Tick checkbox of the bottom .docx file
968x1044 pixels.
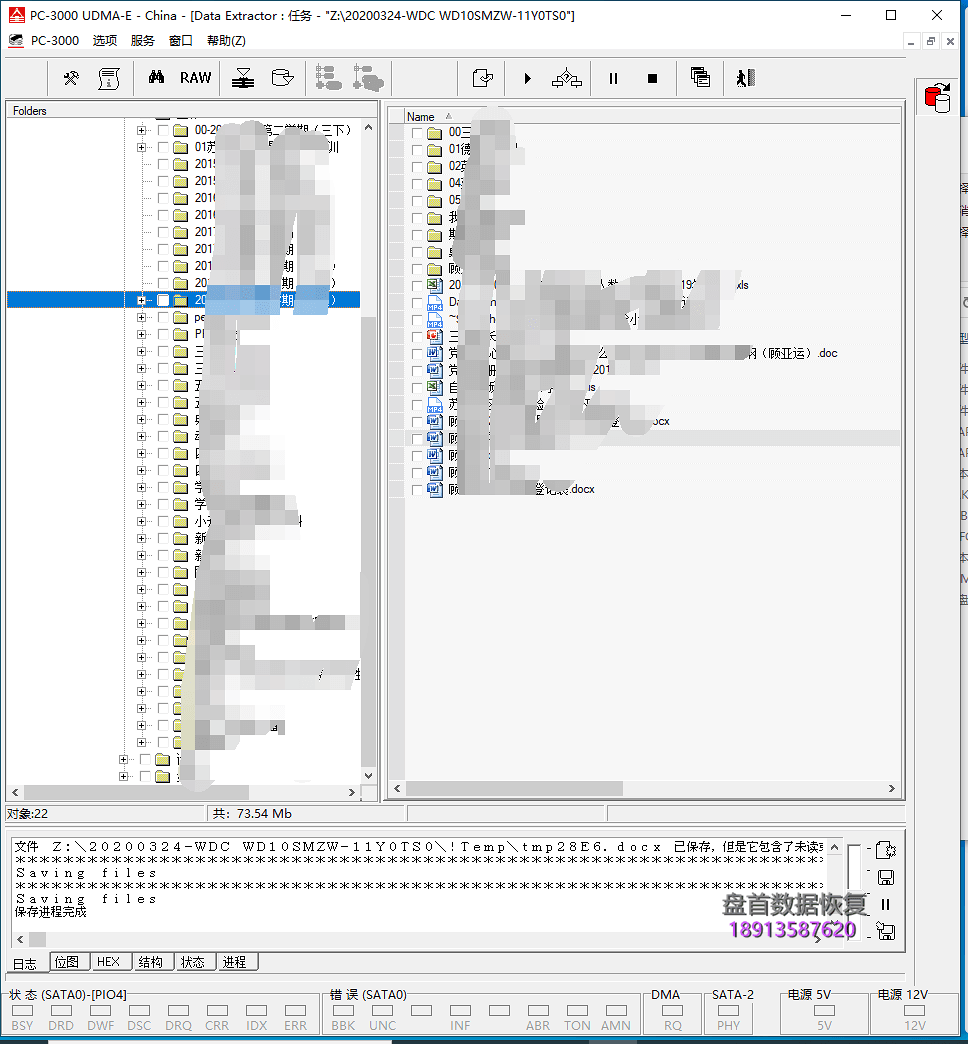click(x=417, y=489)
